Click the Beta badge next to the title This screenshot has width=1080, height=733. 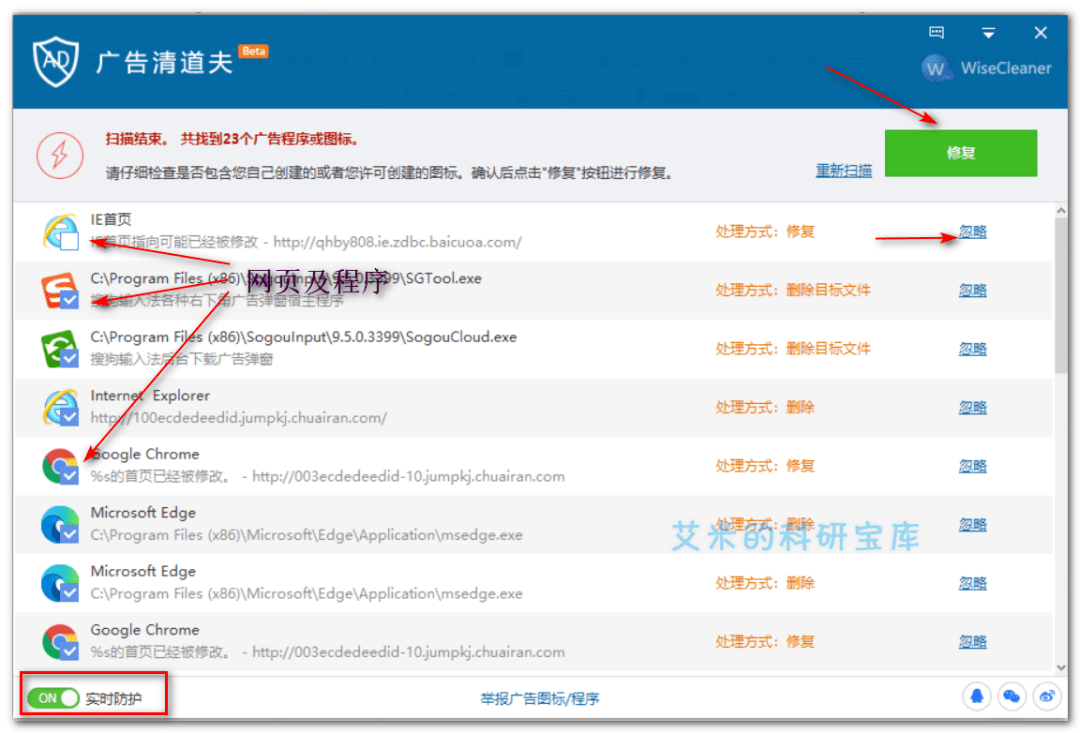(253, 51)
